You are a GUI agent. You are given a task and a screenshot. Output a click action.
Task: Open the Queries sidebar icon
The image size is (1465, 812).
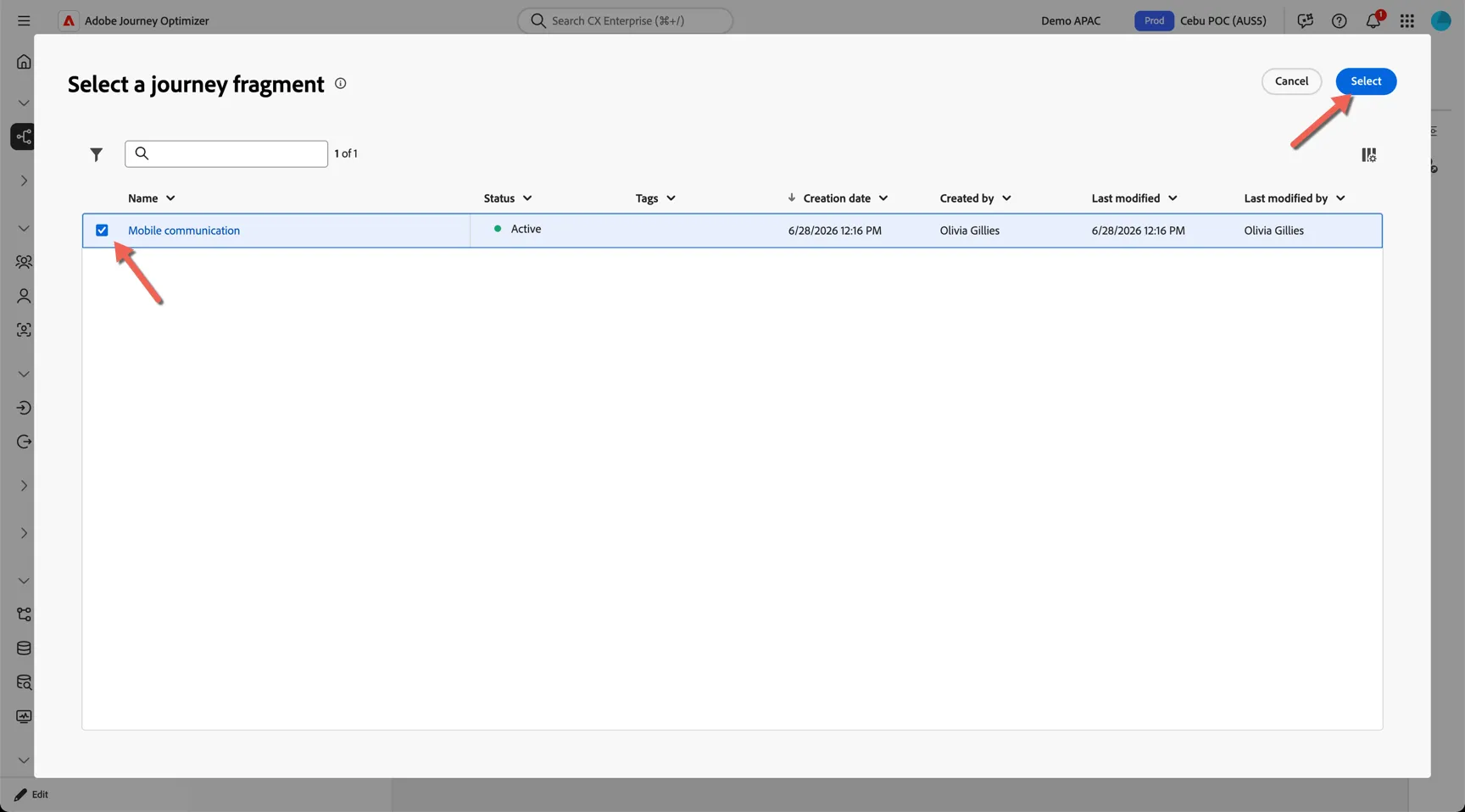coord(24,682)
